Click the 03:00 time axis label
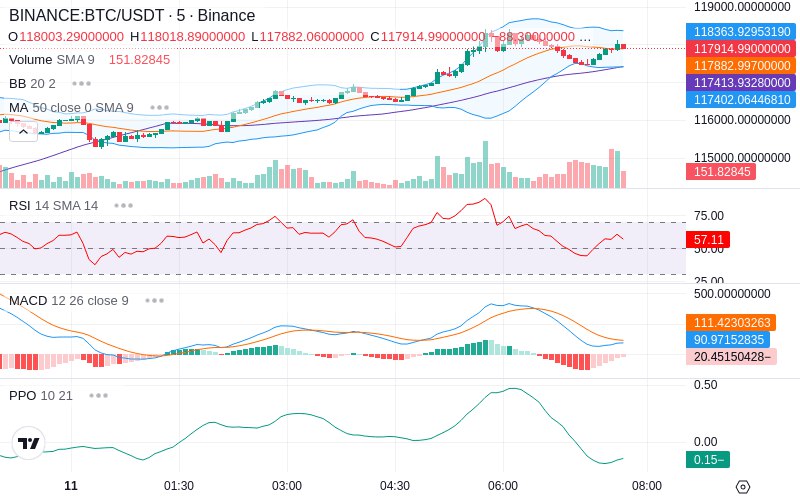The width and height of the screenshot is (800, 500). [x=287, y=486]
